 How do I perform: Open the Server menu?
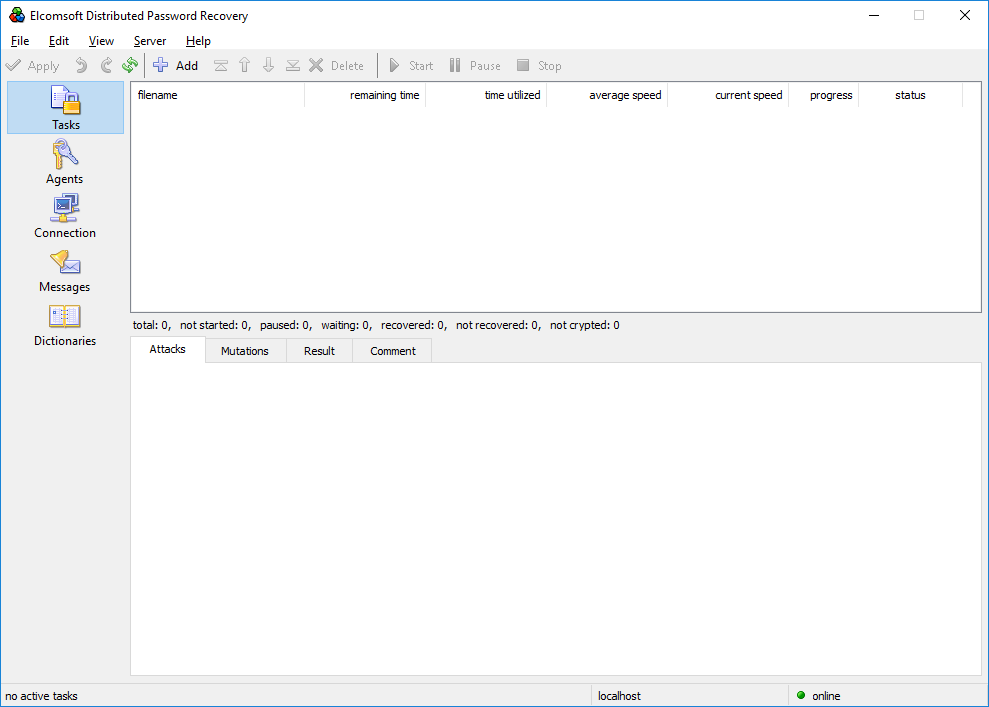click(x=150, y=41)
